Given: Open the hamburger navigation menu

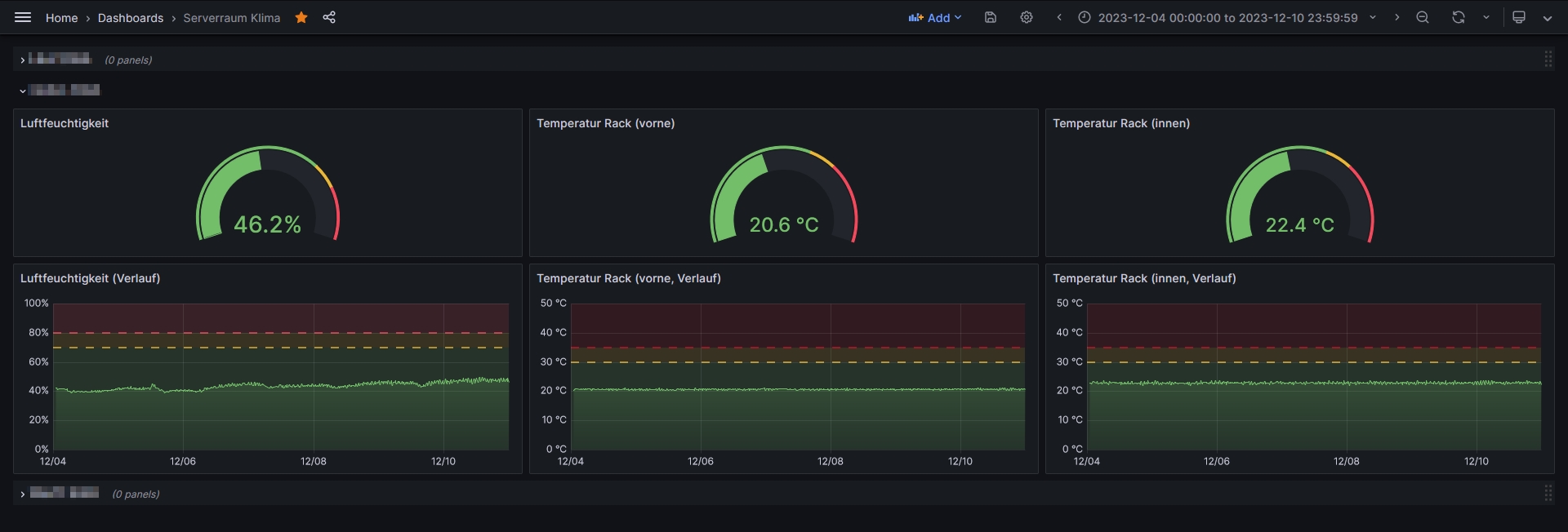Looking at the screenshot, I should click(x=23, y=17).
